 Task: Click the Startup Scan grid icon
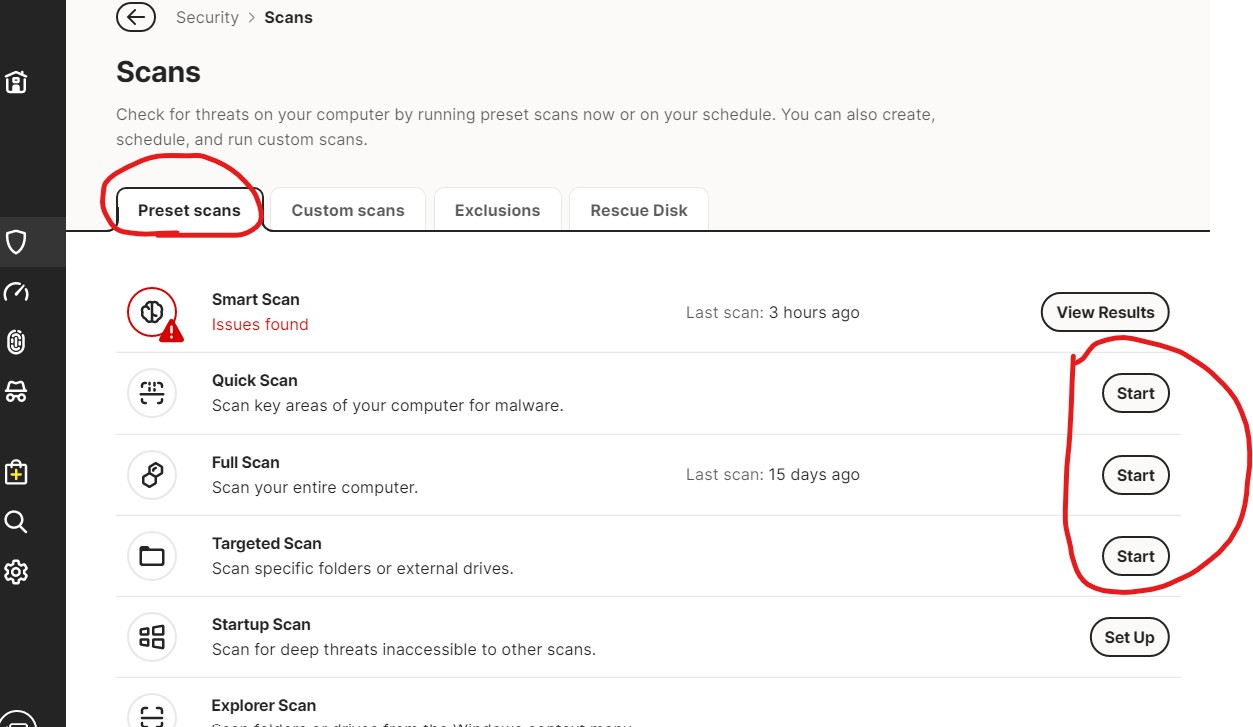152,637
